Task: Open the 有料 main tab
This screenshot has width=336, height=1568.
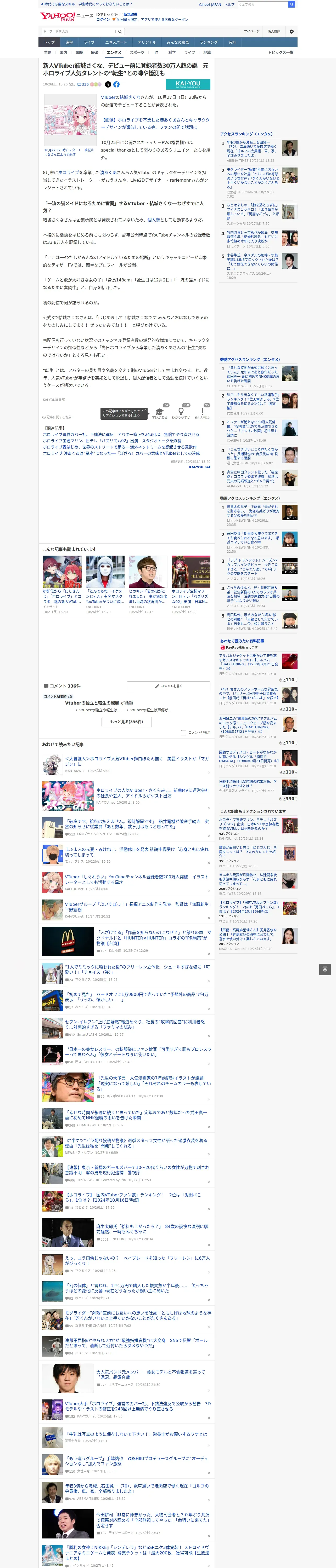Action: (x=232, y=43)
